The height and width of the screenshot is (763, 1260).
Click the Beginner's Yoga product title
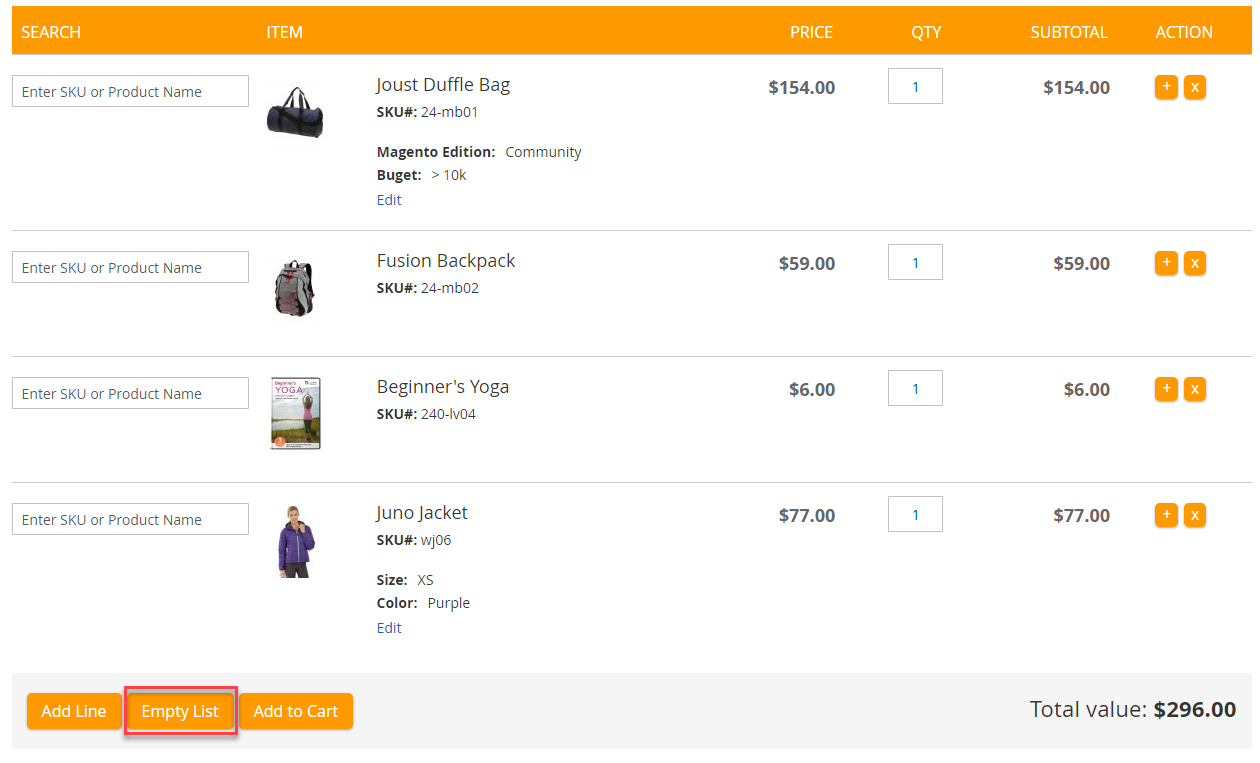(x=443, y=386)
